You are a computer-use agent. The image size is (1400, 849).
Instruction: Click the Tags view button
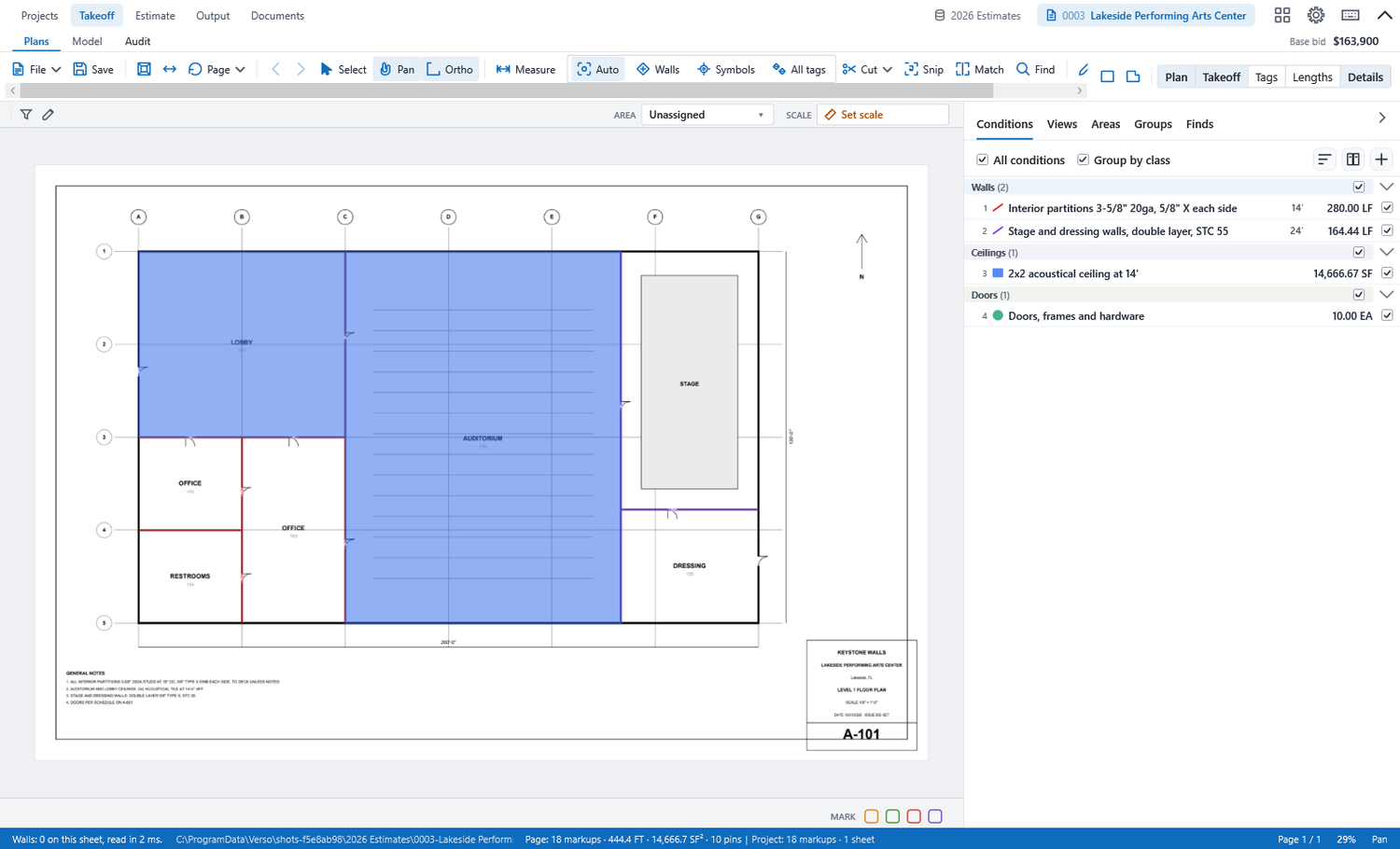1267,77
